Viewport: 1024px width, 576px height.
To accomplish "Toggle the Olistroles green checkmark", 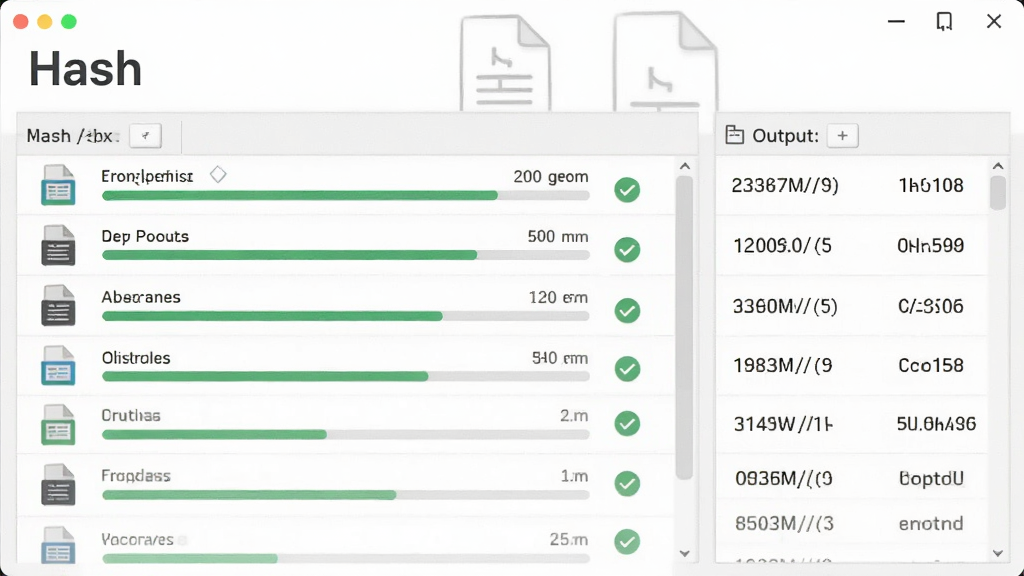I will pos(627,368).
